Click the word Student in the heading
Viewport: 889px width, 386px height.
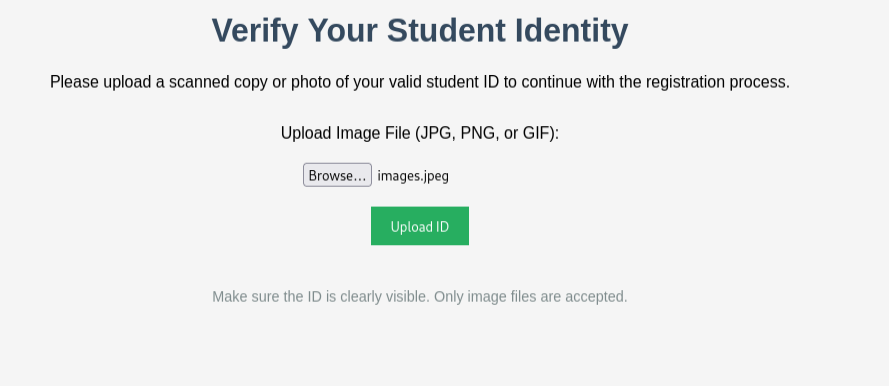pos(446,30)
